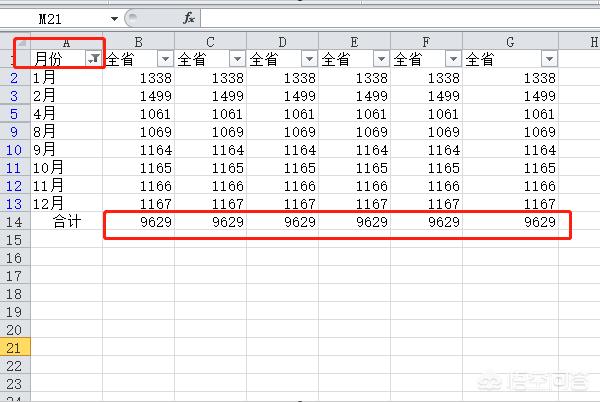
Task: Open filter dropdown in column D header cell
Action: (x=309, y=60)
